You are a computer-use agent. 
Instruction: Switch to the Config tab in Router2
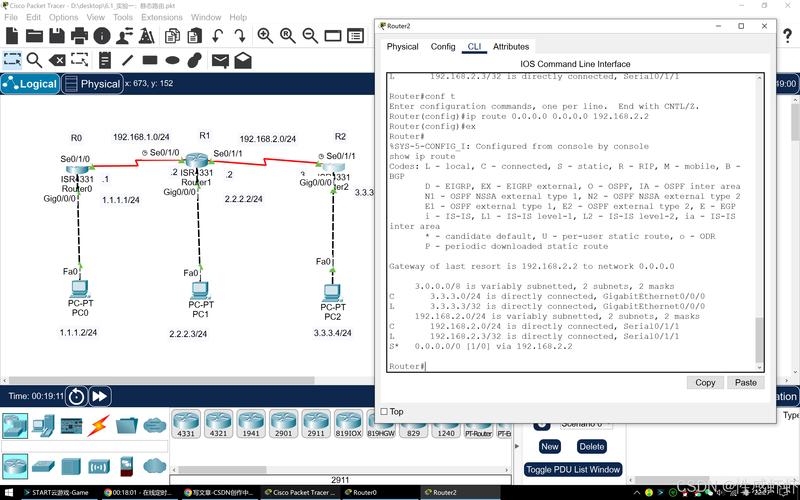point(443,46)
